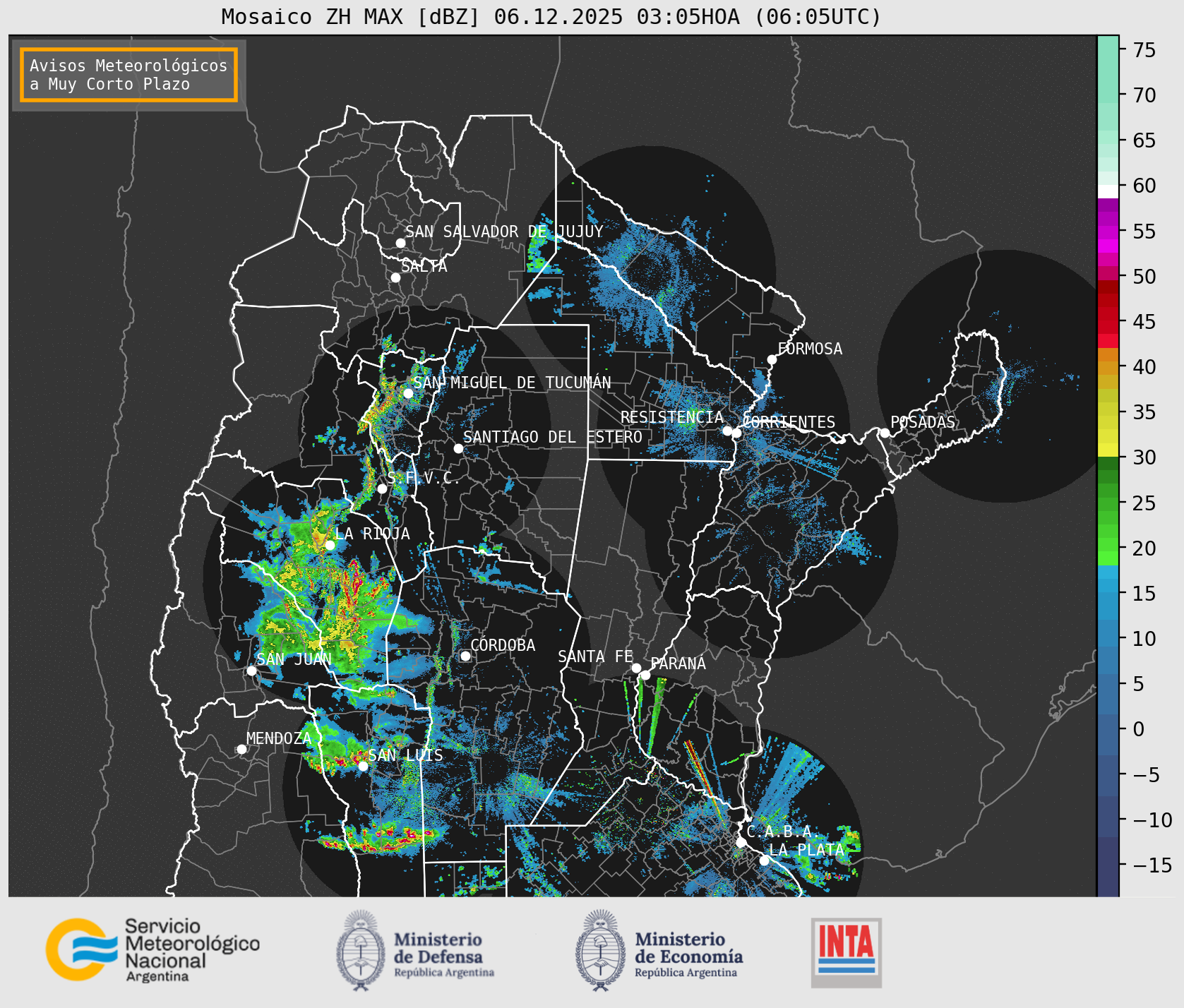
Task: Click the SAN SALVADOR DE JUJUY label
Action: 504,232
